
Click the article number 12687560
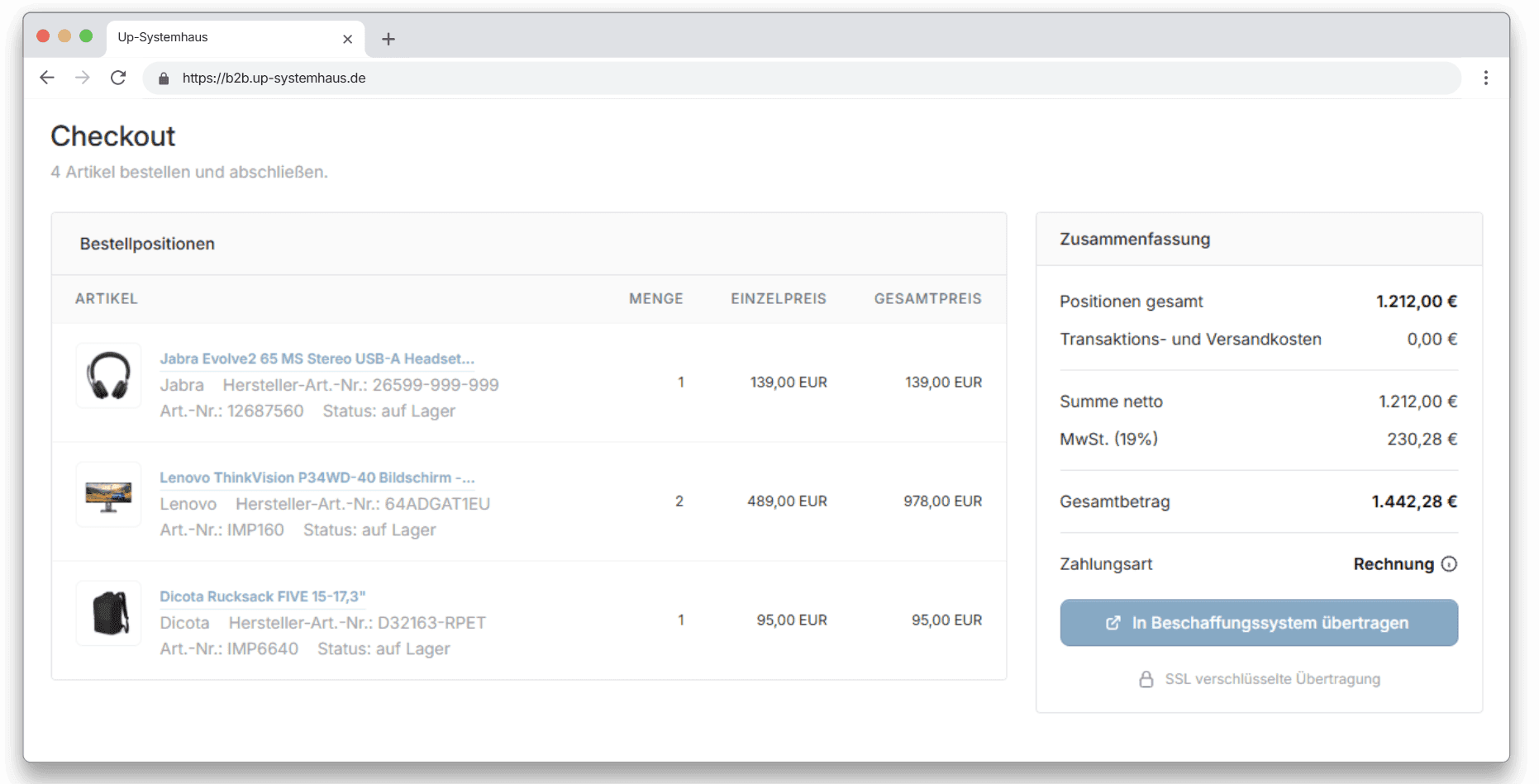pos(265,411)
